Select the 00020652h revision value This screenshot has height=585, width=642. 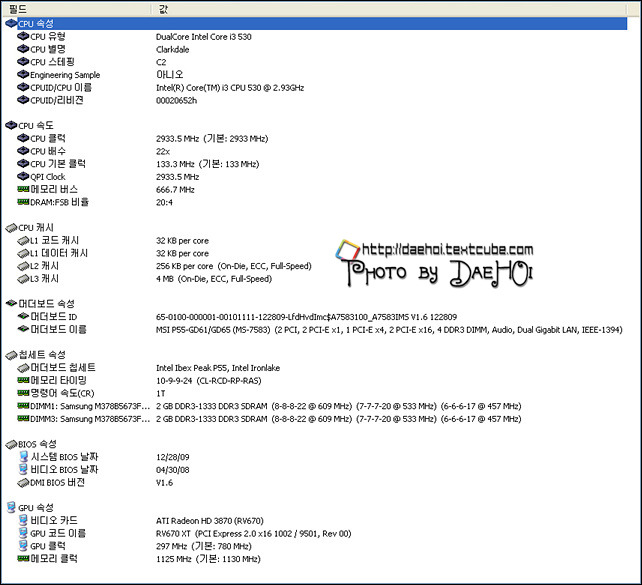click(x=176, y=100)
